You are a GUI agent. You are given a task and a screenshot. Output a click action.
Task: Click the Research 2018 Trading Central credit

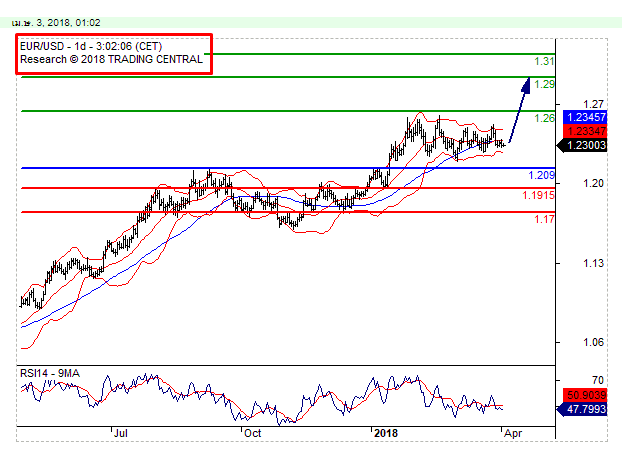(112, 60)
